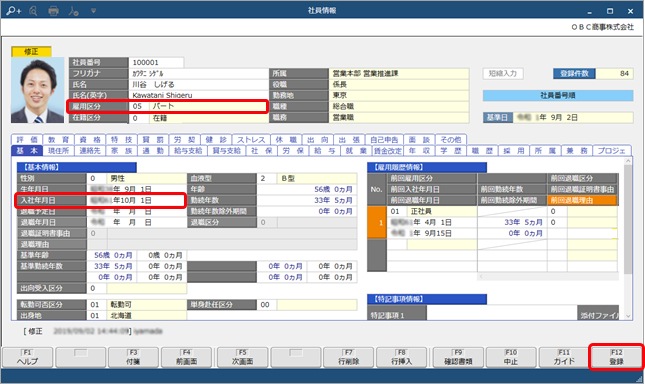Click the F3 付箋 button

(133, 357)
